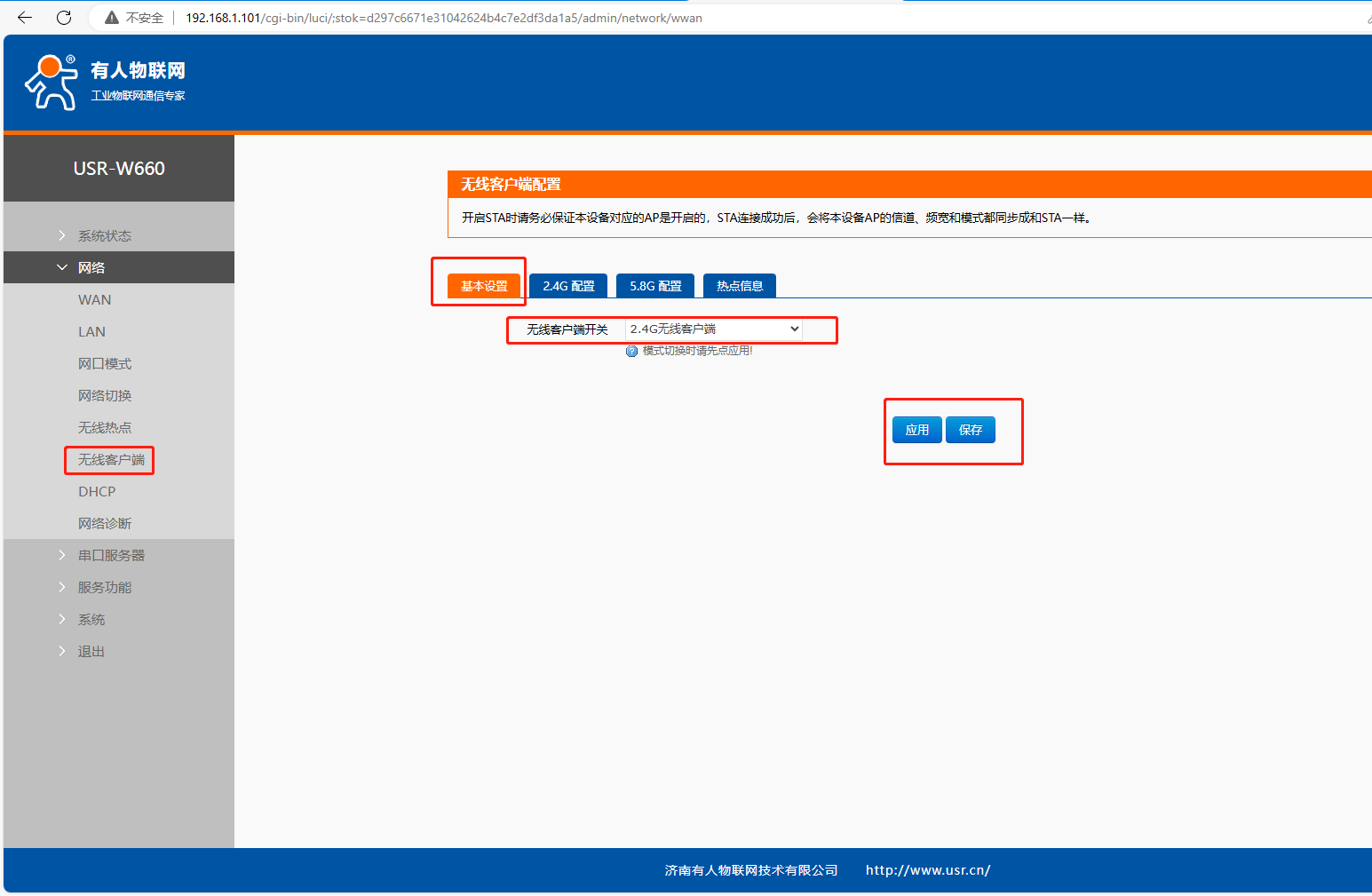Image resolution: width=1372 pixels, height=896 pixels.
Task: Reload the page with refresh icon
Action: click(x=64, y=18)
